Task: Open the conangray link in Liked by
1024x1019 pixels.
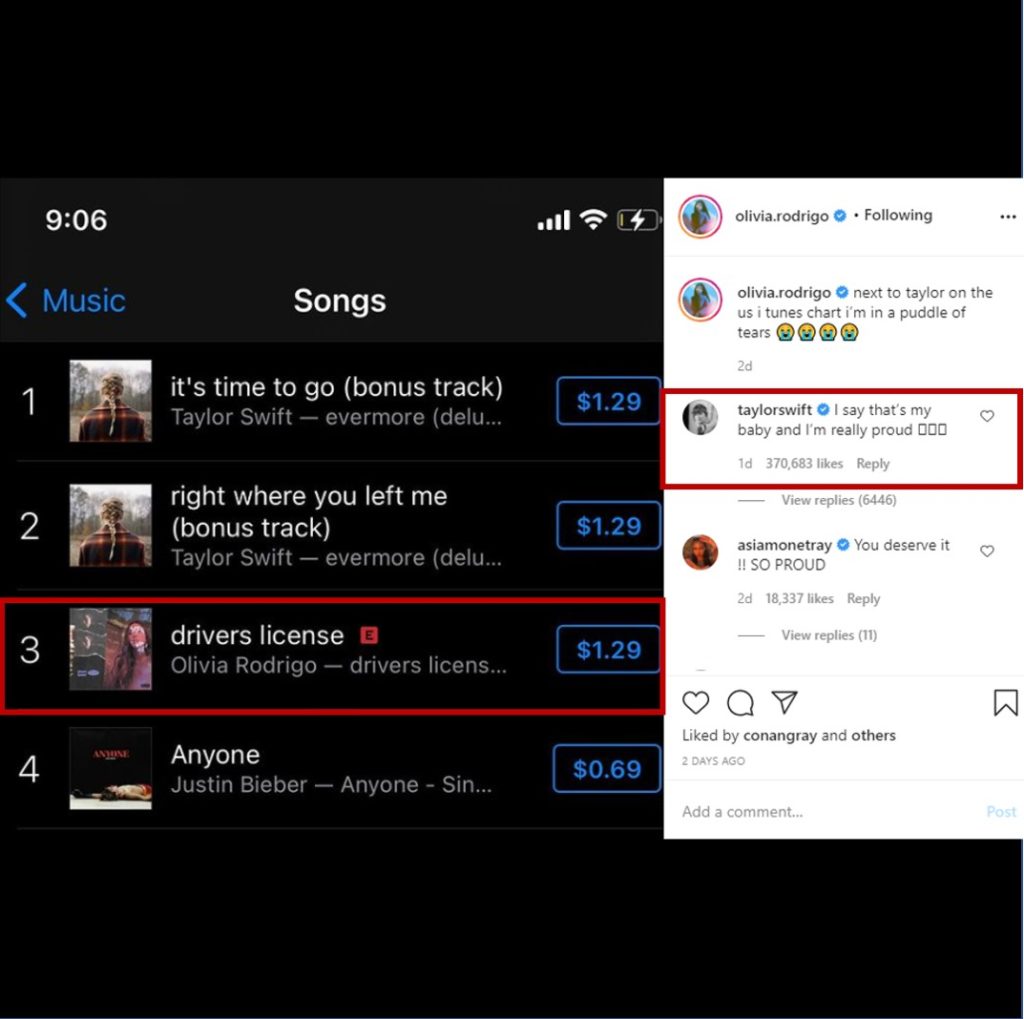Action: click(x=780, y=736)
